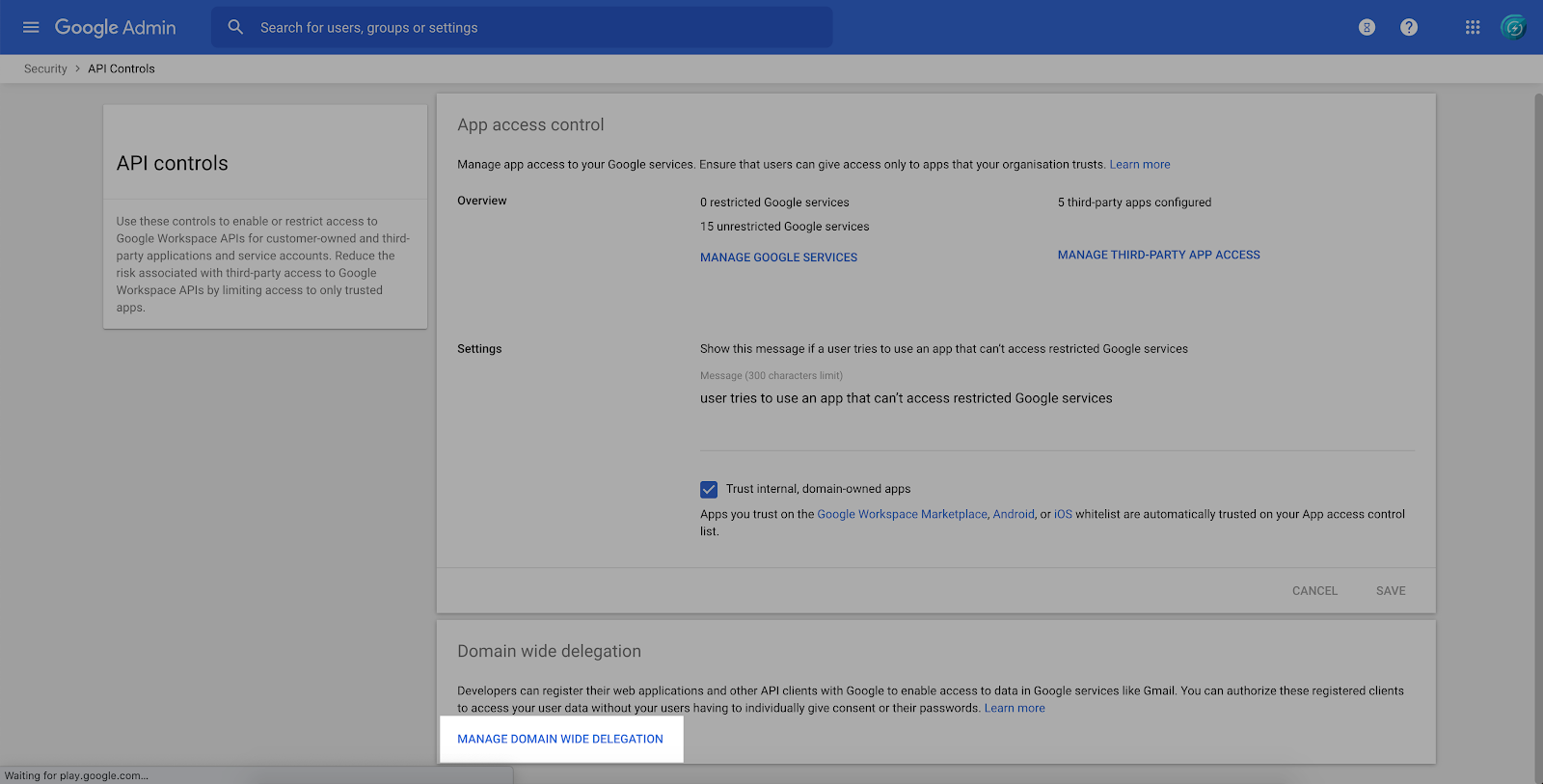Click the CANCEL button

[x=1314, y=591]
